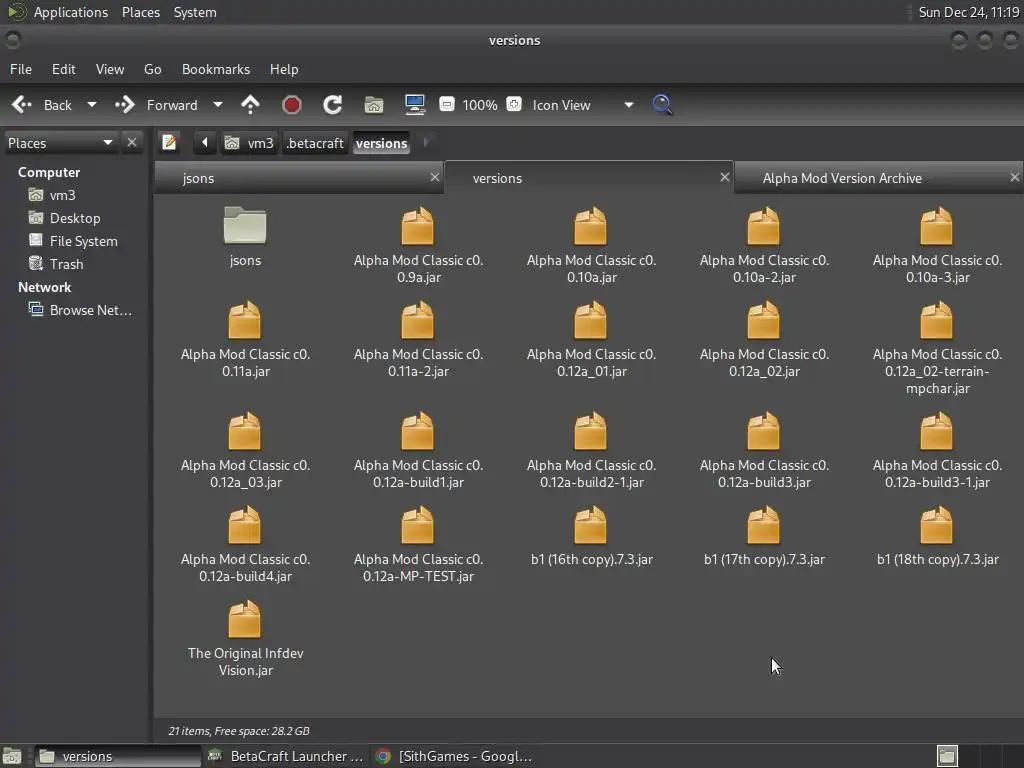Image resolution: width=1024 pixels, height=768 pixels.
Task: Open the Forward history dropdown arrow
Action: 218,104
